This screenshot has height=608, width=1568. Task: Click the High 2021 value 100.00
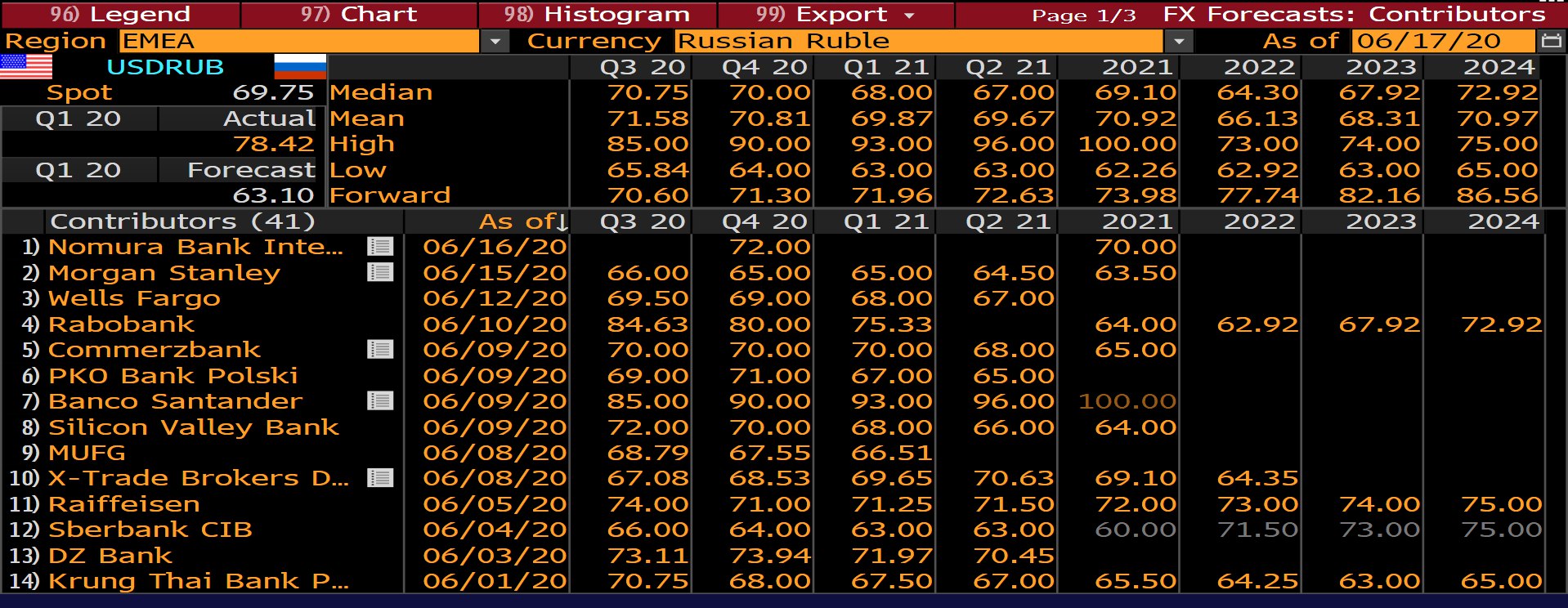pyautogui.click(x=1127, y=144)
